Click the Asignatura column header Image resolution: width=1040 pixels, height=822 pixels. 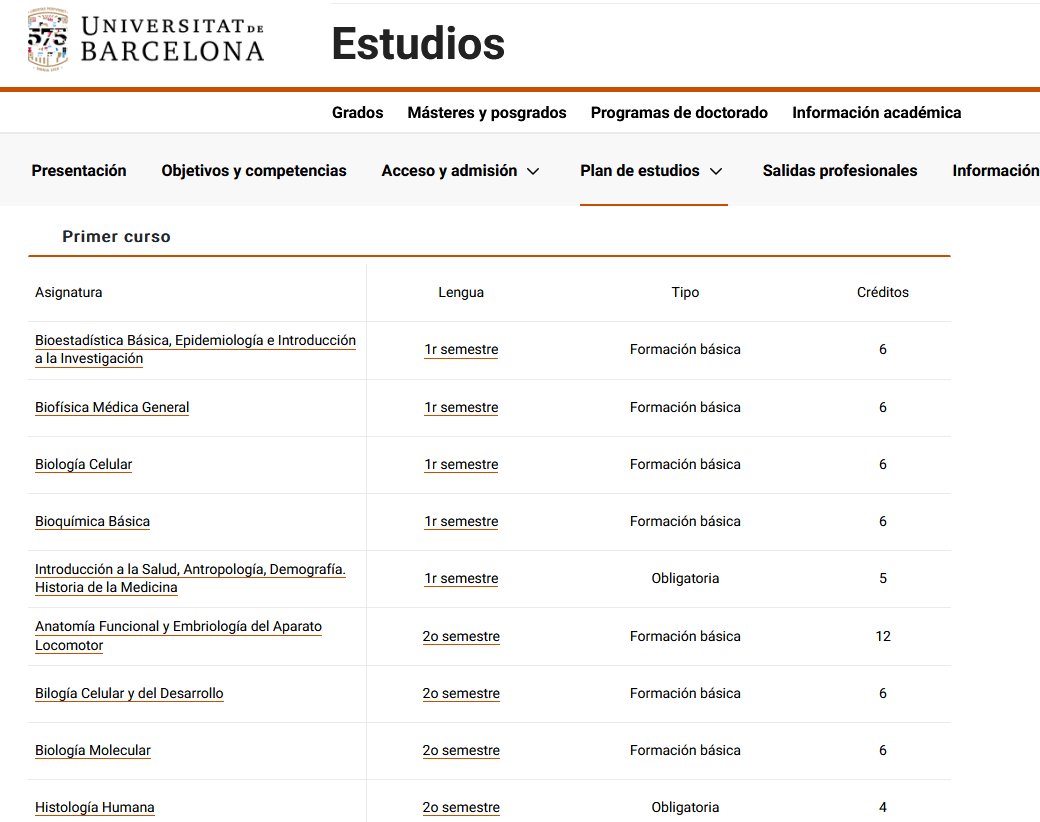[x=68, y=293]
